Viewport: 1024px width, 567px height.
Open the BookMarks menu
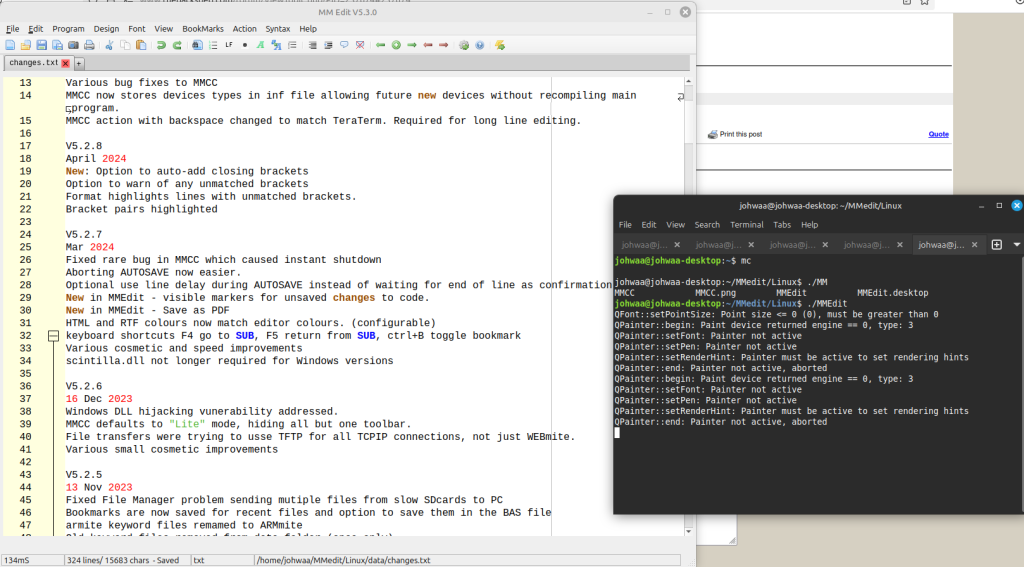[x=204, y=29]
